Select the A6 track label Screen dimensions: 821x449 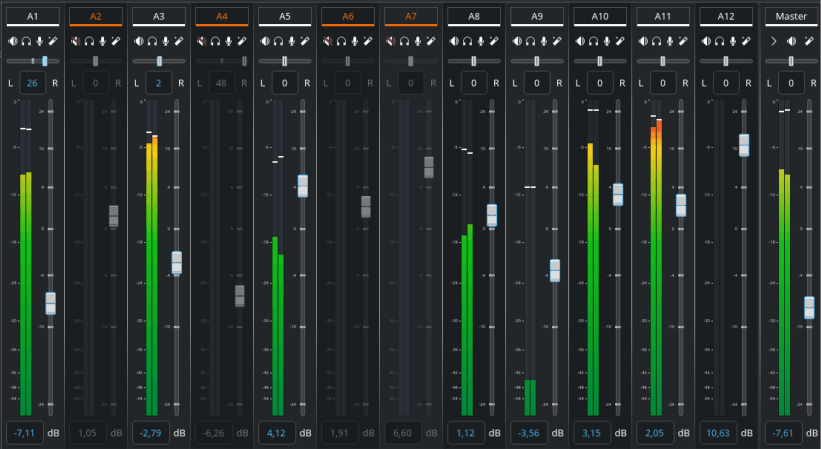point(347,17)
